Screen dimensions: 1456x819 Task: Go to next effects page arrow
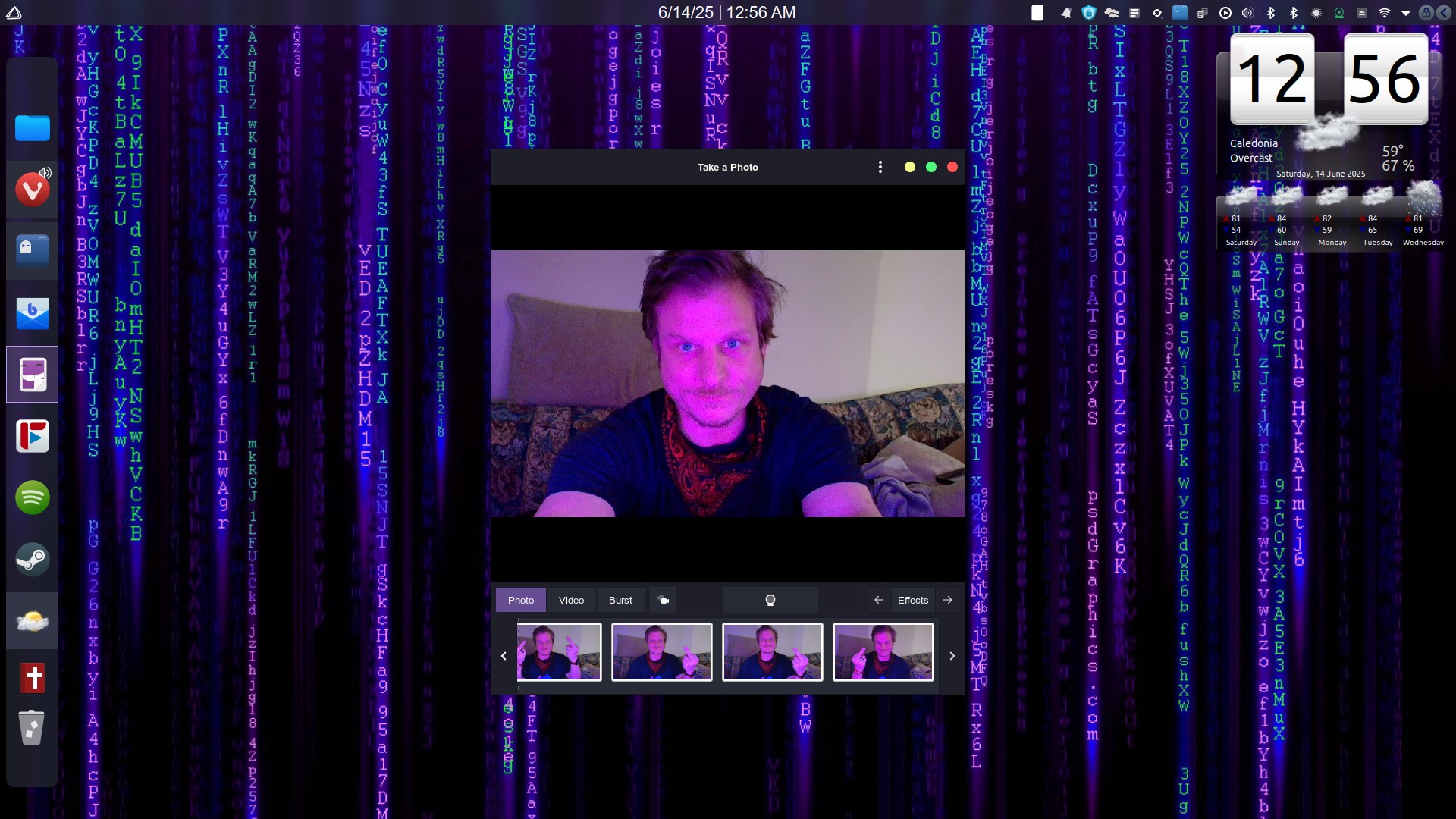pos(948,600)
